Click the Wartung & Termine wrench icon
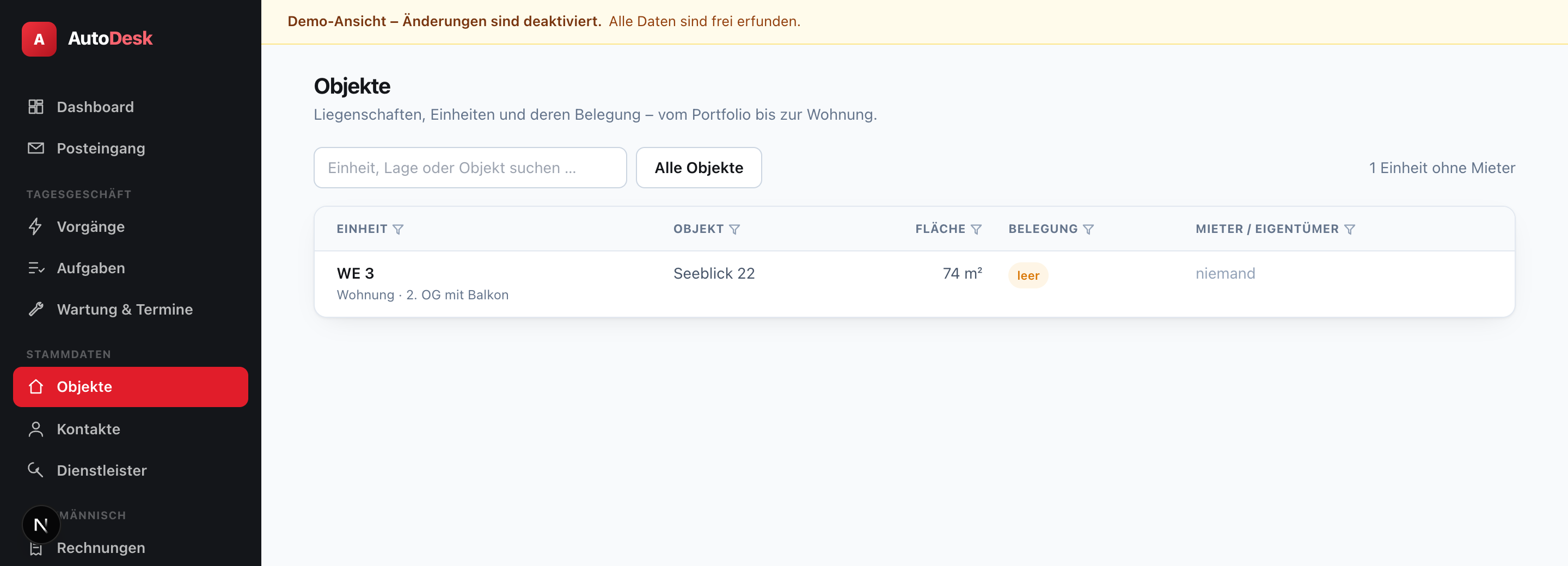This screenshot has height=566, width=1568. coord(36,309)
